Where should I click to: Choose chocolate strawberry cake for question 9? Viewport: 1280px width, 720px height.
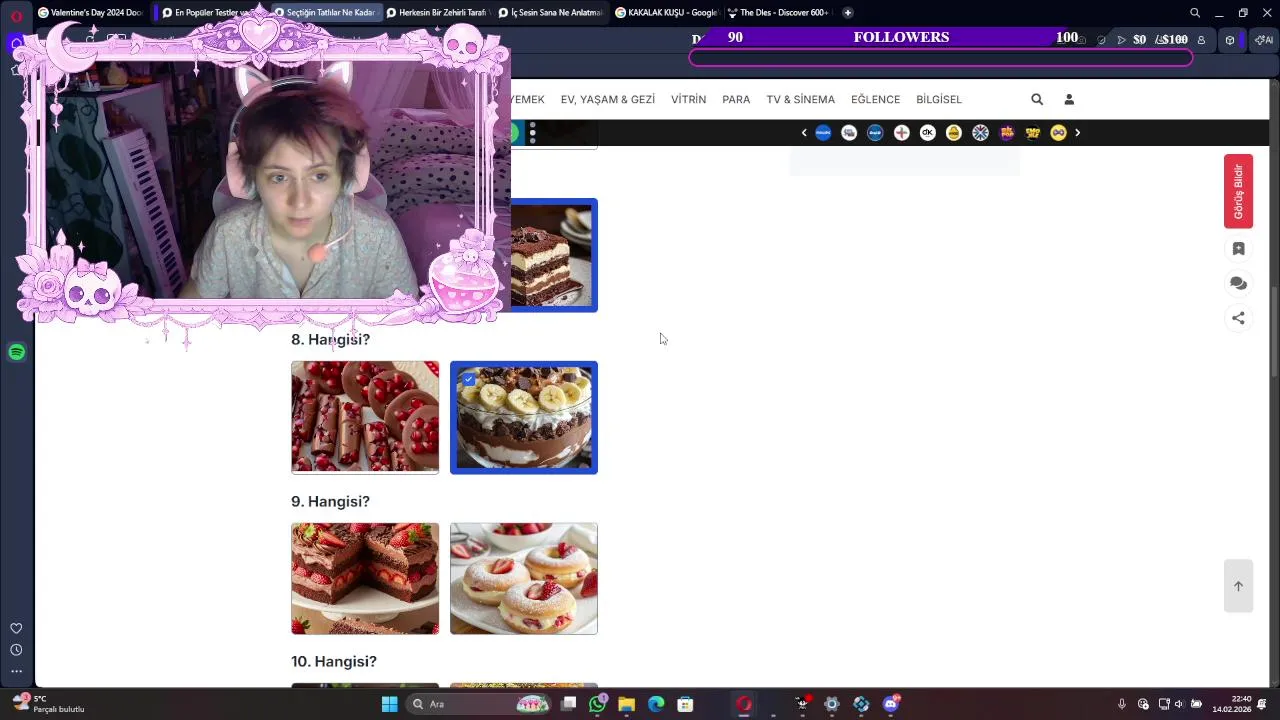pos(365,578)
